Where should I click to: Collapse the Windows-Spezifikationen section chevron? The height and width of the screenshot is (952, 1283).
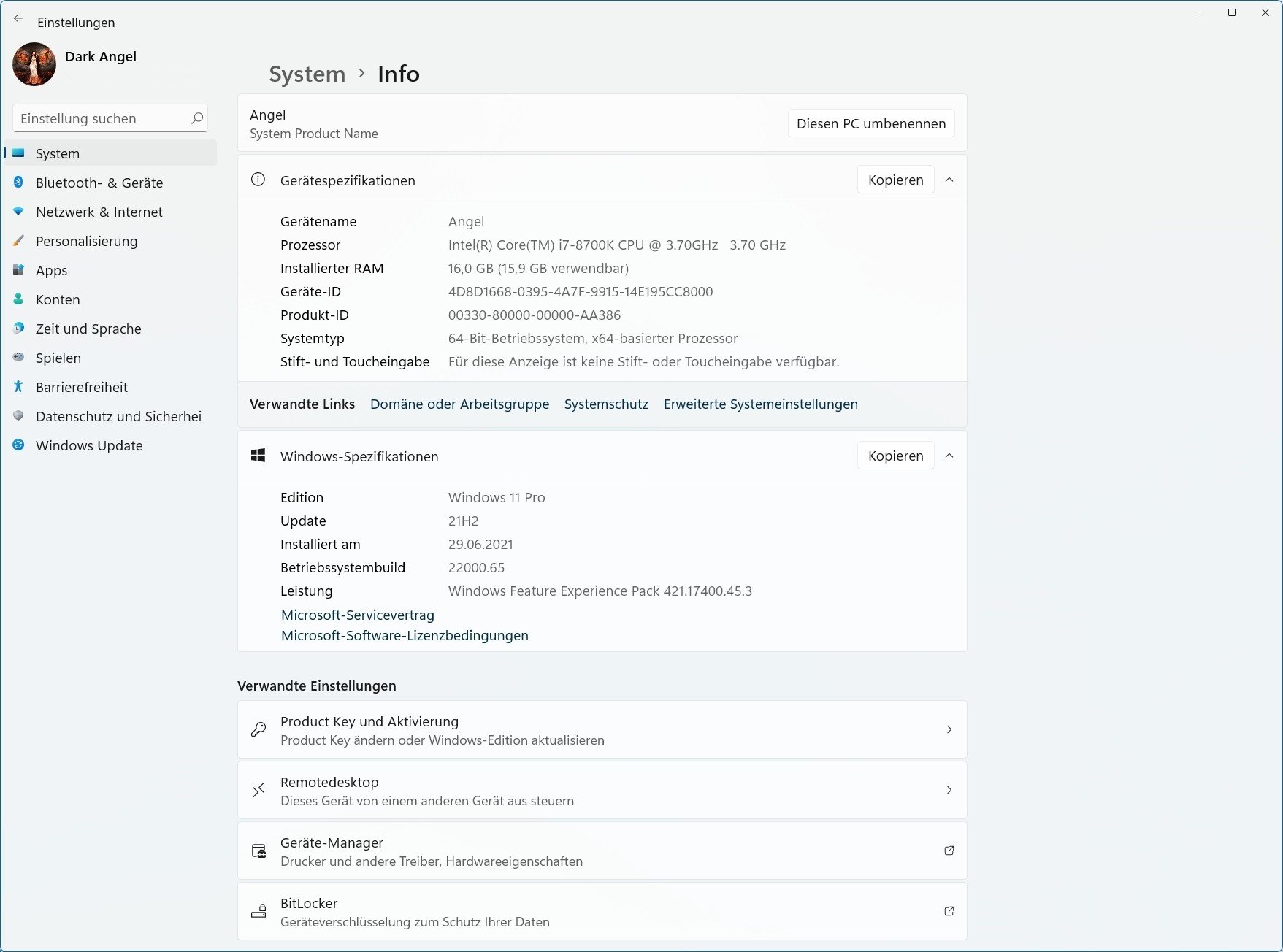[x=949, y=456]
